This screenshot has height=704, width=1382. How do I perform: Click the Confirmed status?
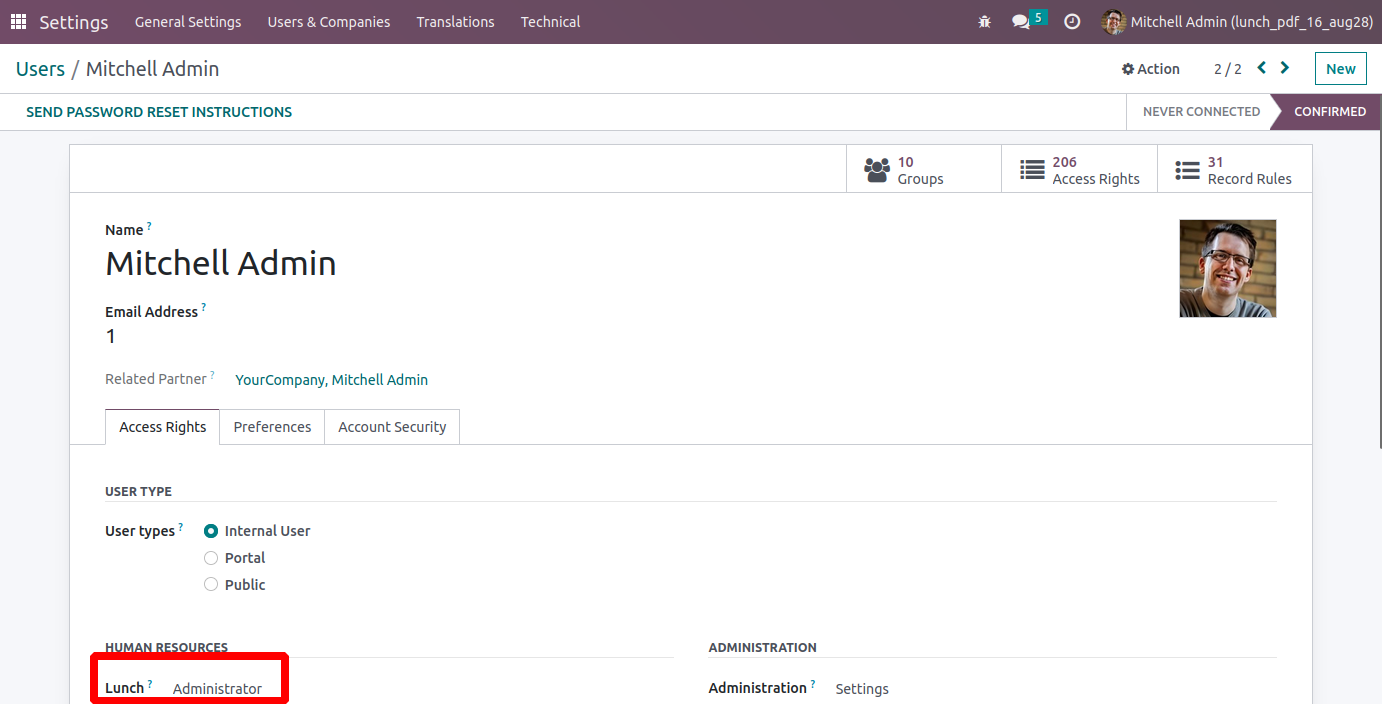[x=1330, y=112]
